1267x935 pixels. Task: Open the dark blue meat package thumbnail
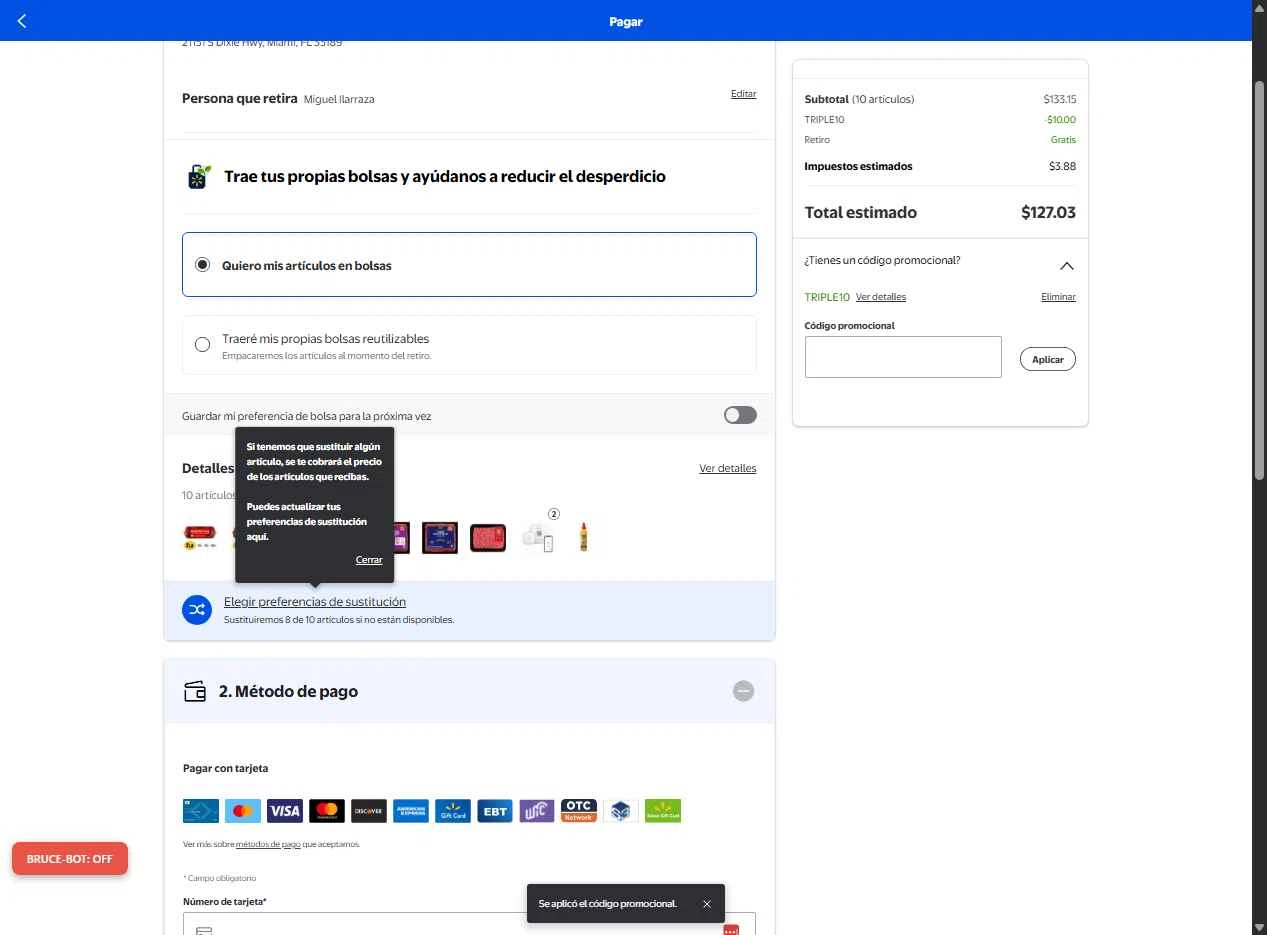click(439, 538)
